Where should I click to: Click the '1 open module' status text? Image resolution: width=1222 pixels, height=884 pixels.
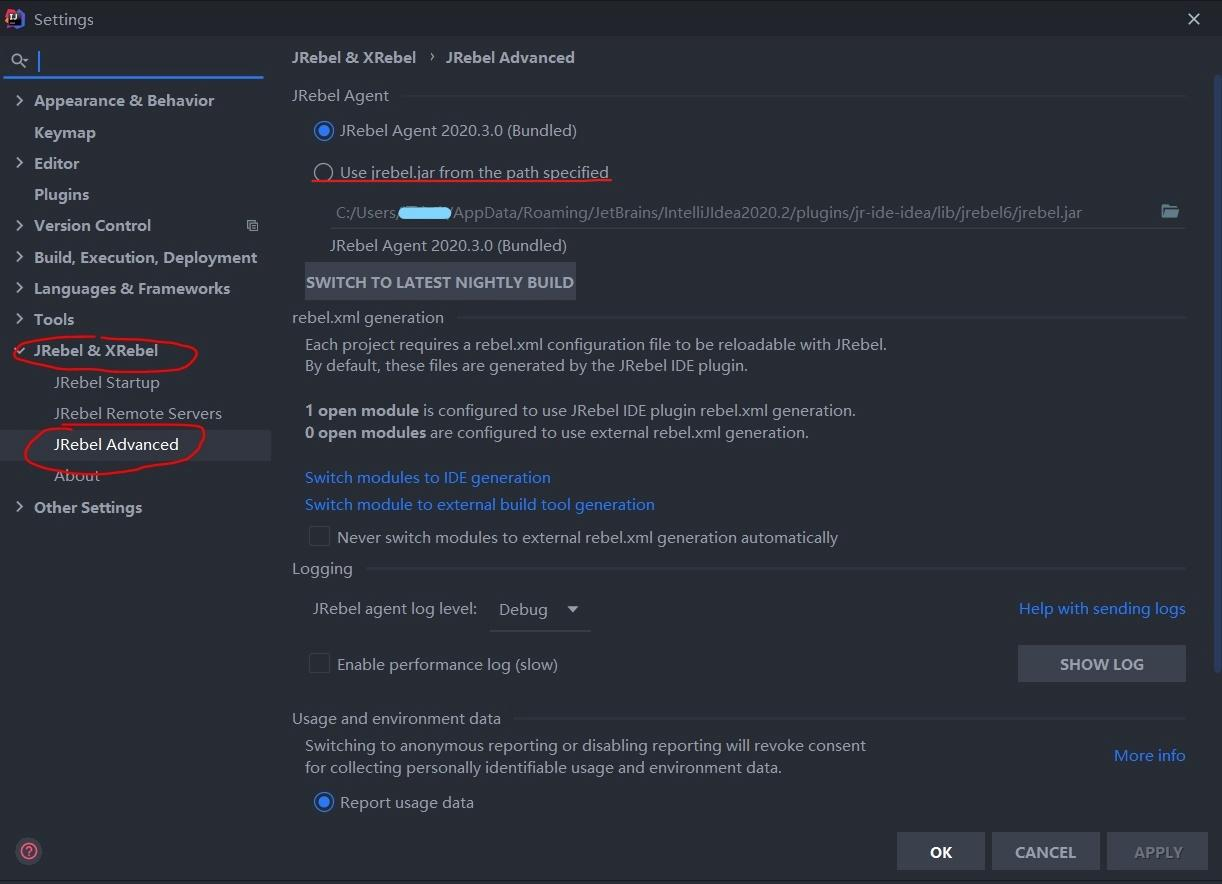point(362,411)
